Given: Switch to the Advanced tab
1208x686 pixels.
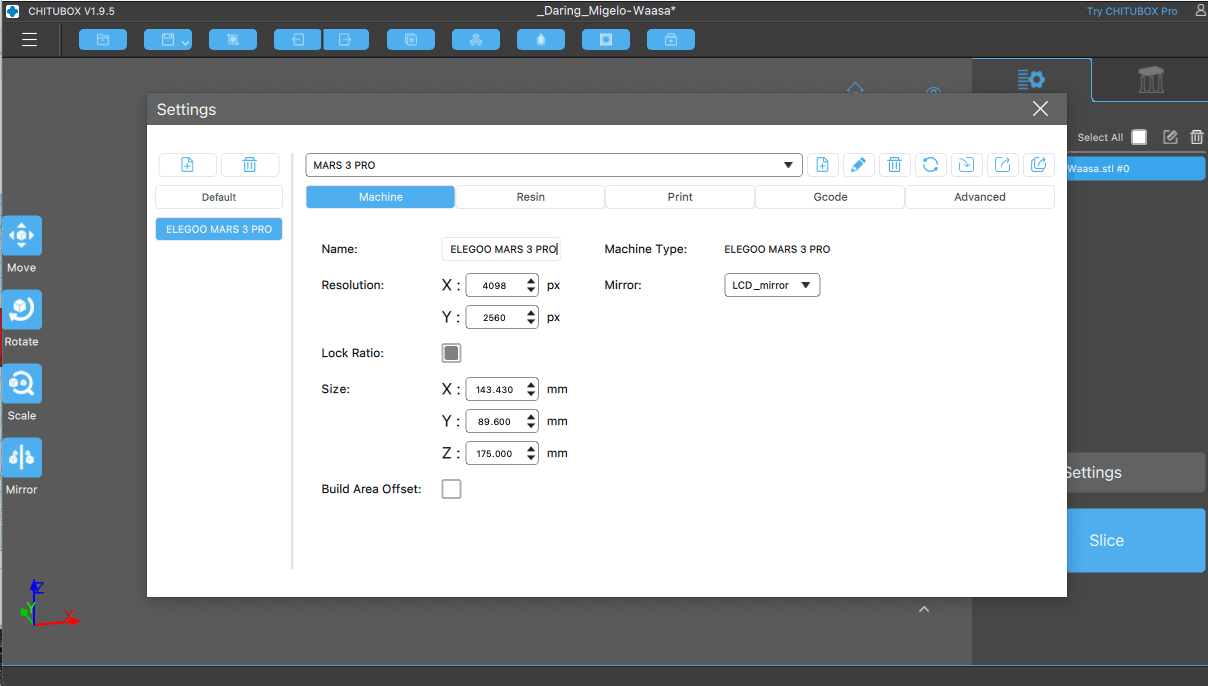Looking at the screenshot, I should point(979,197).
